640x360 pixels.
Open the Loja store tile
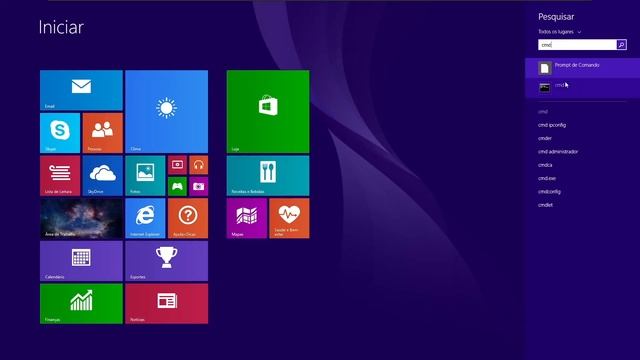[268, 111]
